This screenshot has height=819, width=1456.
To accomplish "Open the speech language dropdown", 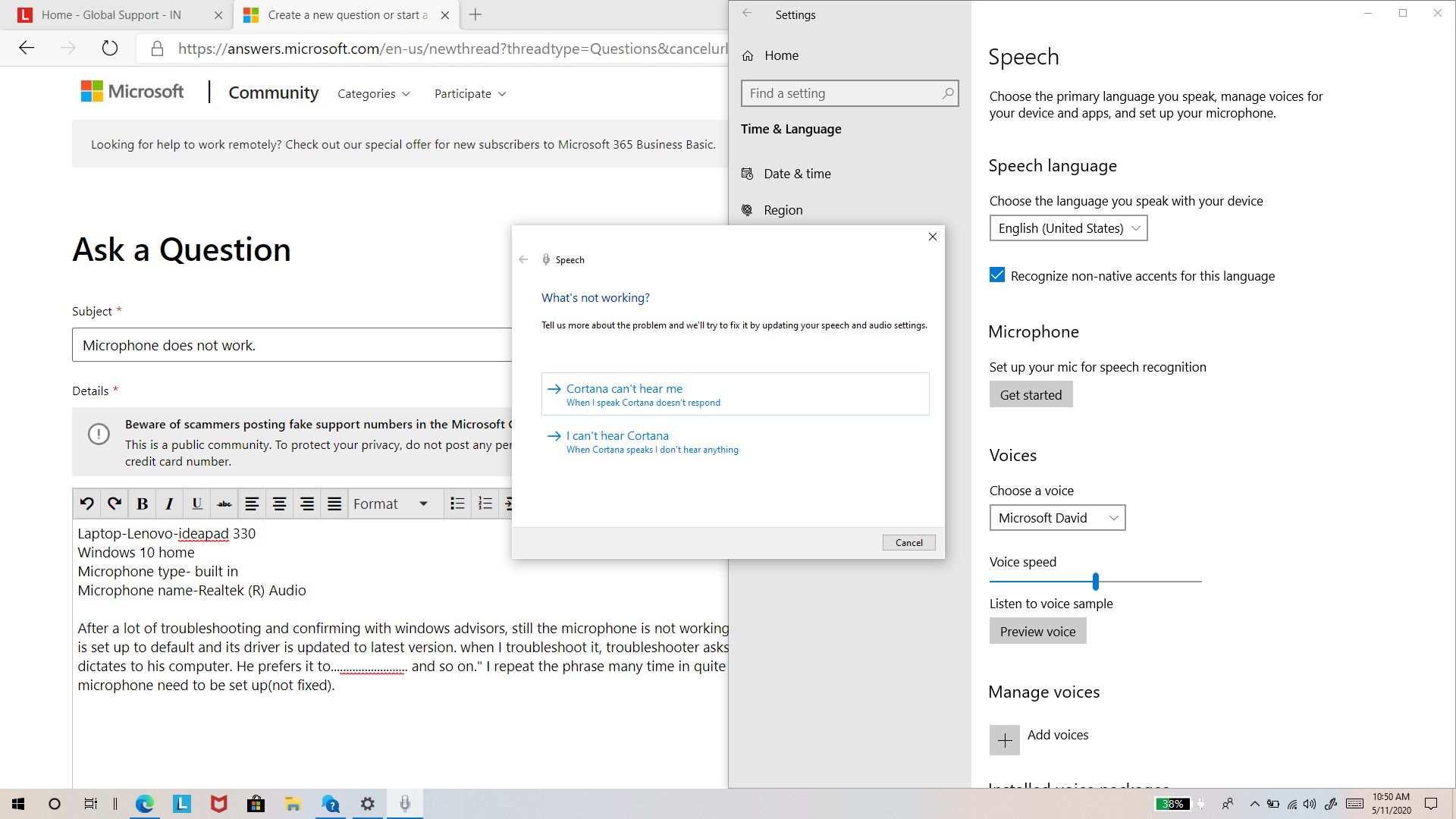I will [1068, 228].
